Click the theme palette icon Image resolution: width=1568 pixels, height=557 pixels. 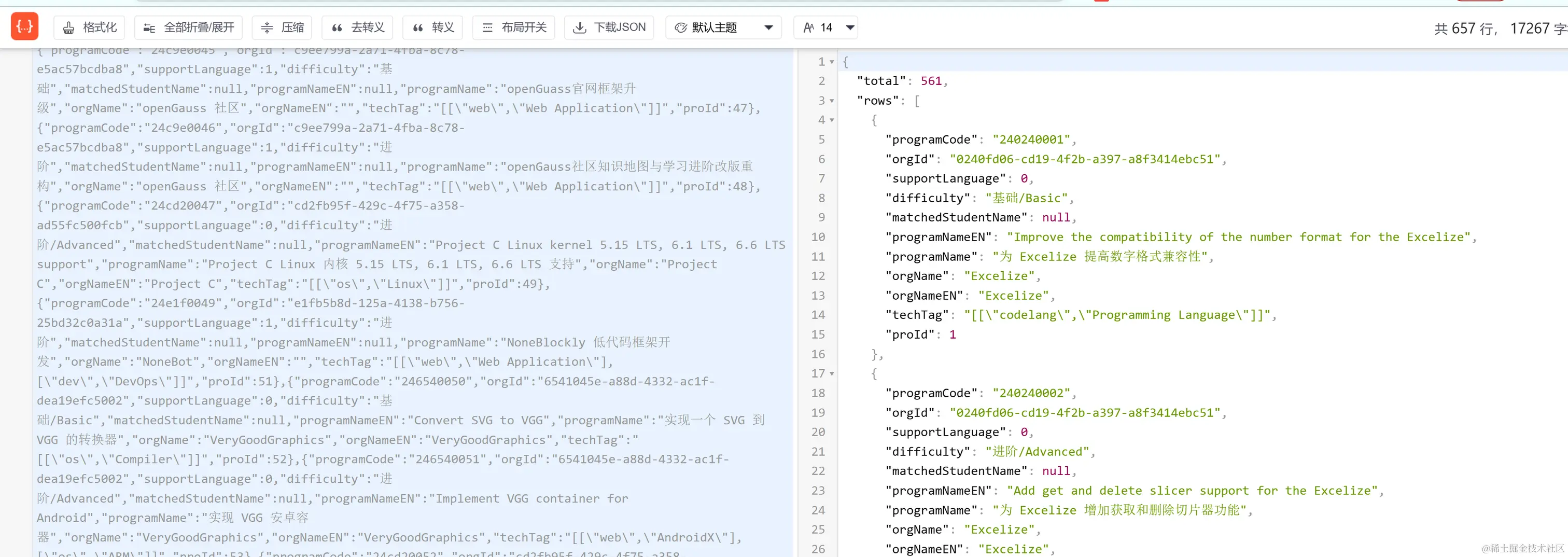click(x=681, y=28)
